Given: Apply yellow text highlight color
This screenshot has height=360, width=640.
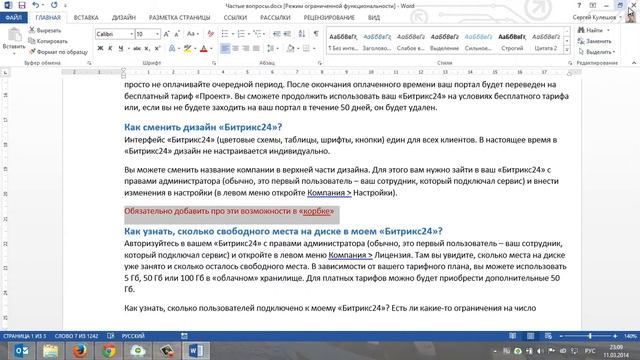Looking at the screenshot, I should 187,49.
